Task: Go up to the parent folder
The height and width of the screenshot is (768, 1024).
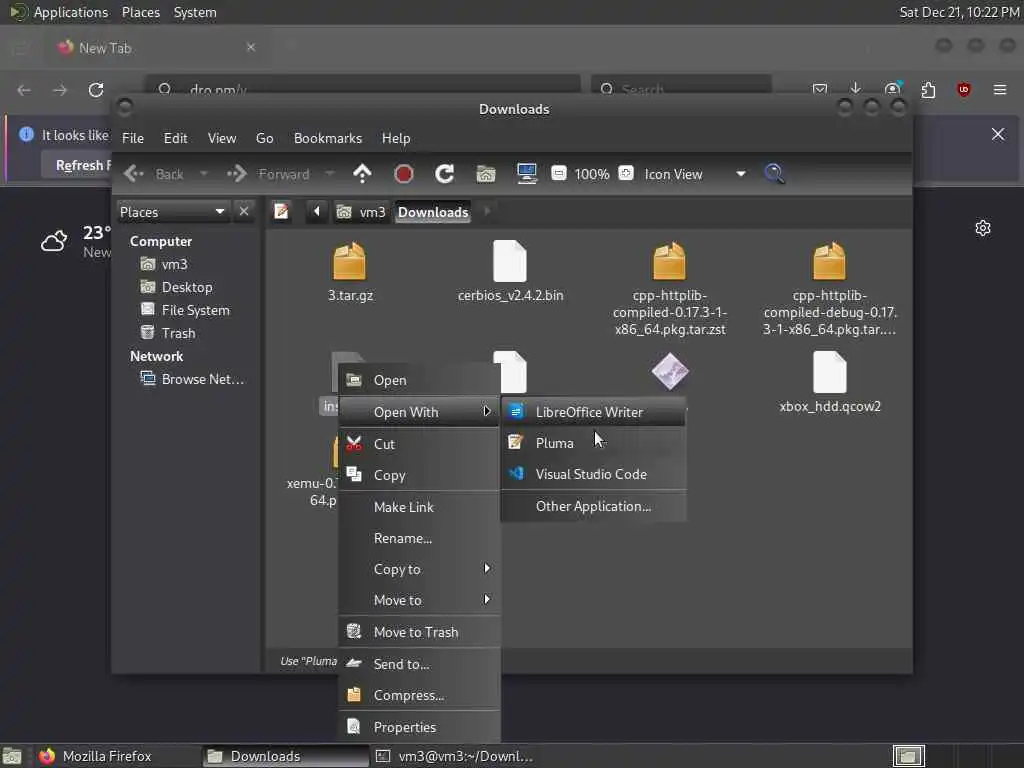Action: pos(362,174)
